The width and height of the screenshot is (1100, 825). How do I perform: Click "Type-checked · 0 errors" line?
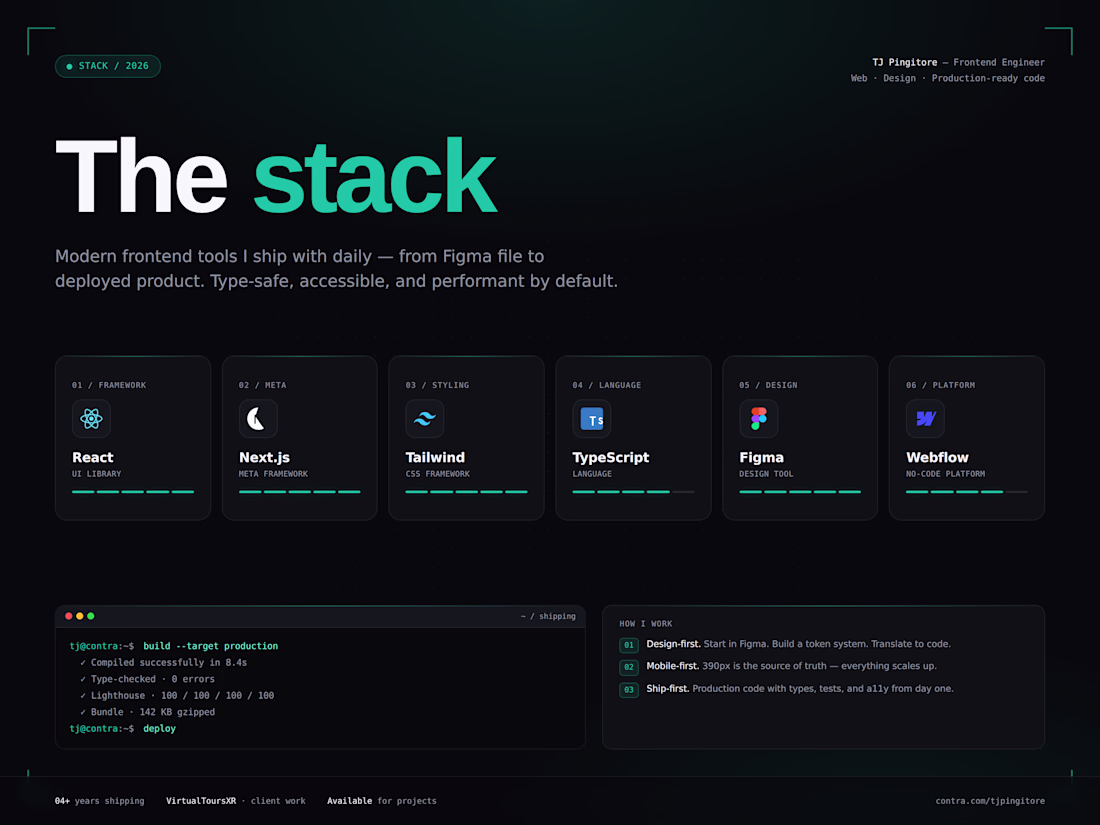[147, 679]
